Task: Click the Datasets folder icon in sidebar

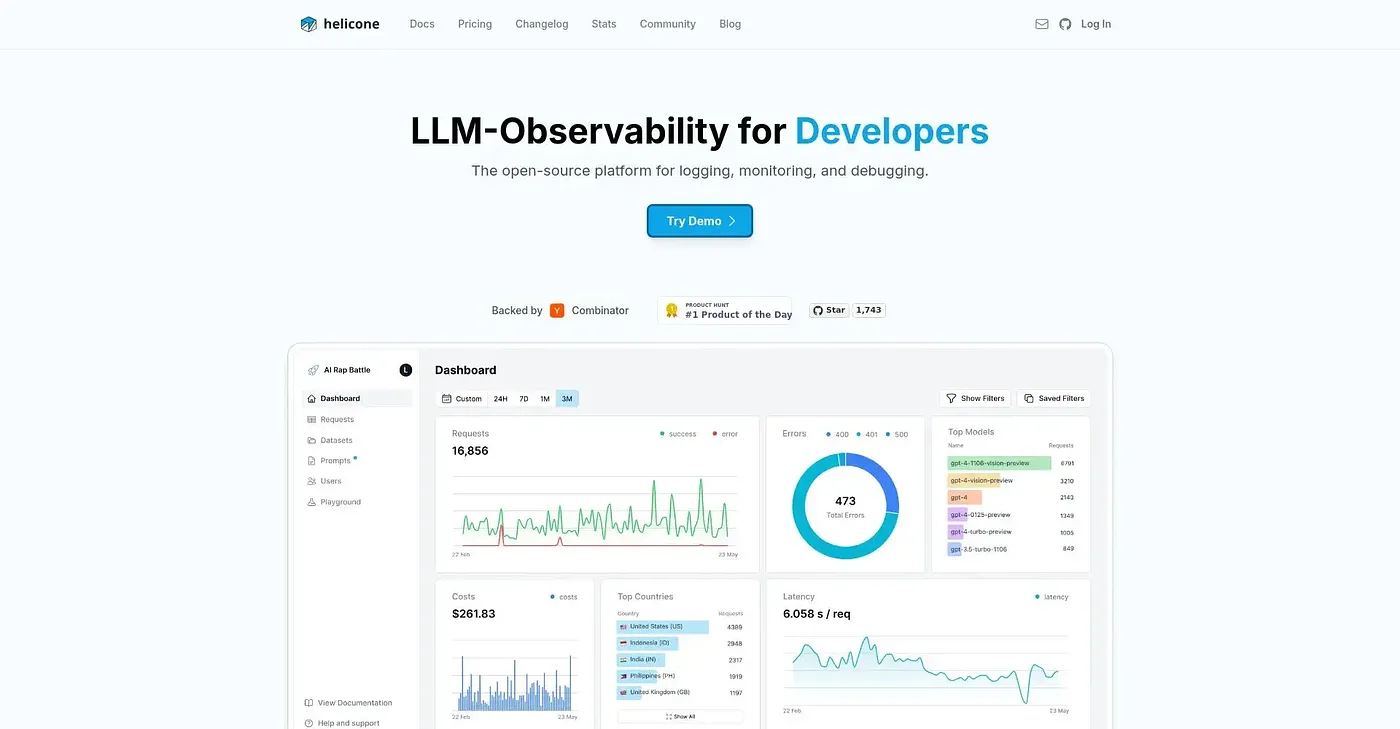Action: pos(312,440)
